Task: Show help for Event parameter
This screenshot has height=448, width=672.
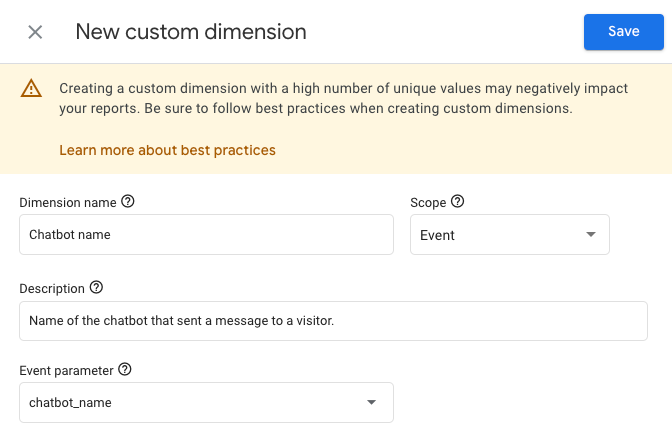Action: [x=125, y=369]
